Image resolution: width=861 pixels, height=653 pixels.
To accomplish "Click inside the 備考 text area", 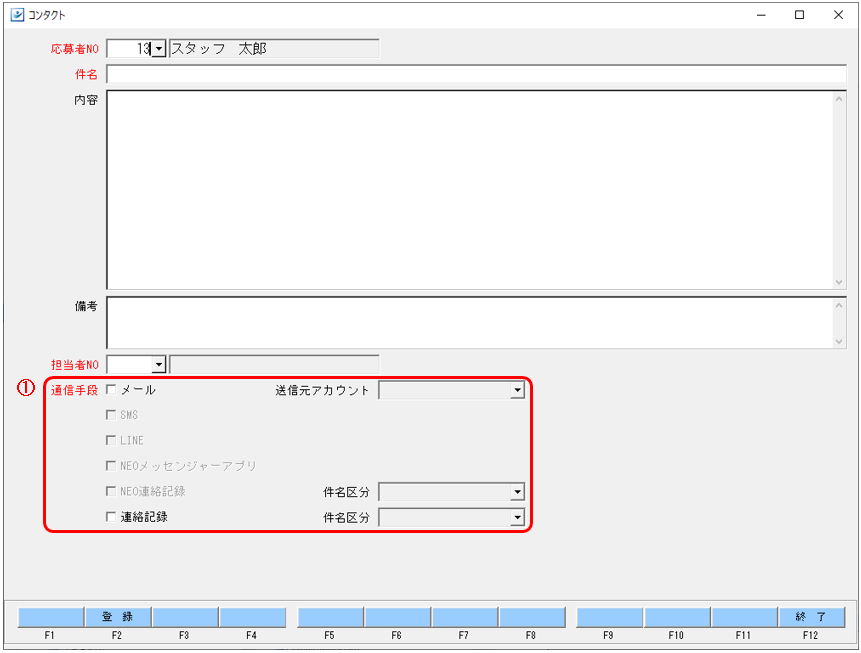I will pyautogui.click(x=469, y=322).
